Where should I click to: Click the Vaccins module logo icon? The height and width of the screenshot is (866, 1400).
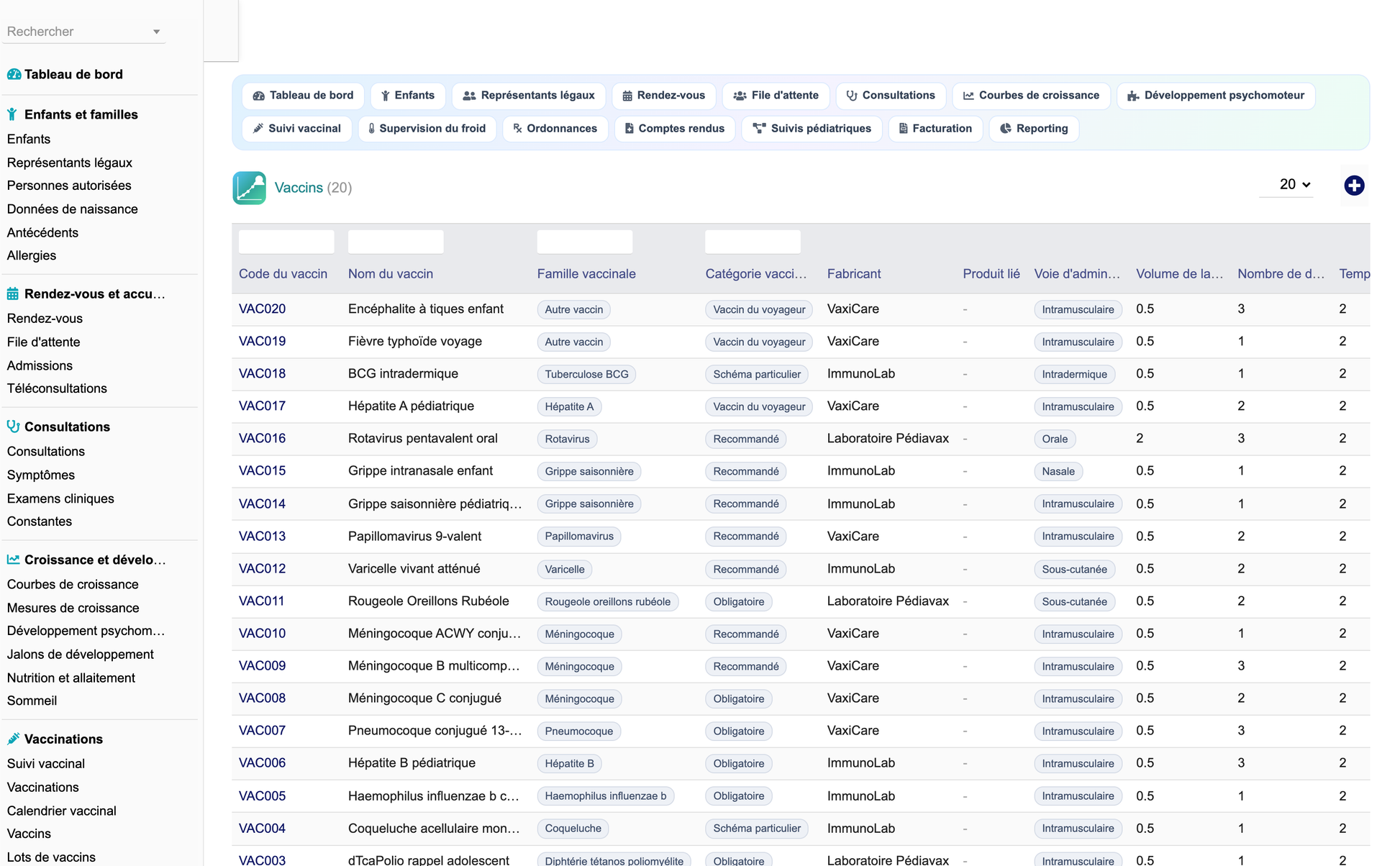[249, 188]
